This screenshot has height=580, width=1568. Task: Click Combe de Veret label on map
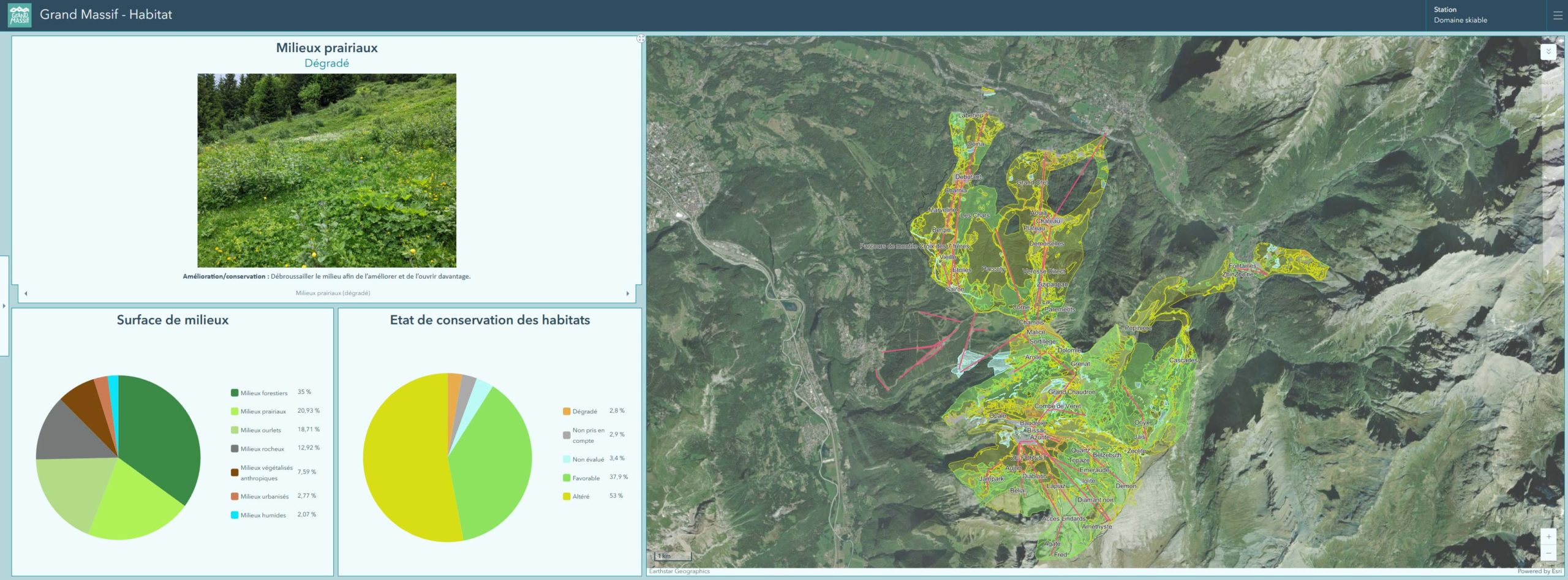1057,406
